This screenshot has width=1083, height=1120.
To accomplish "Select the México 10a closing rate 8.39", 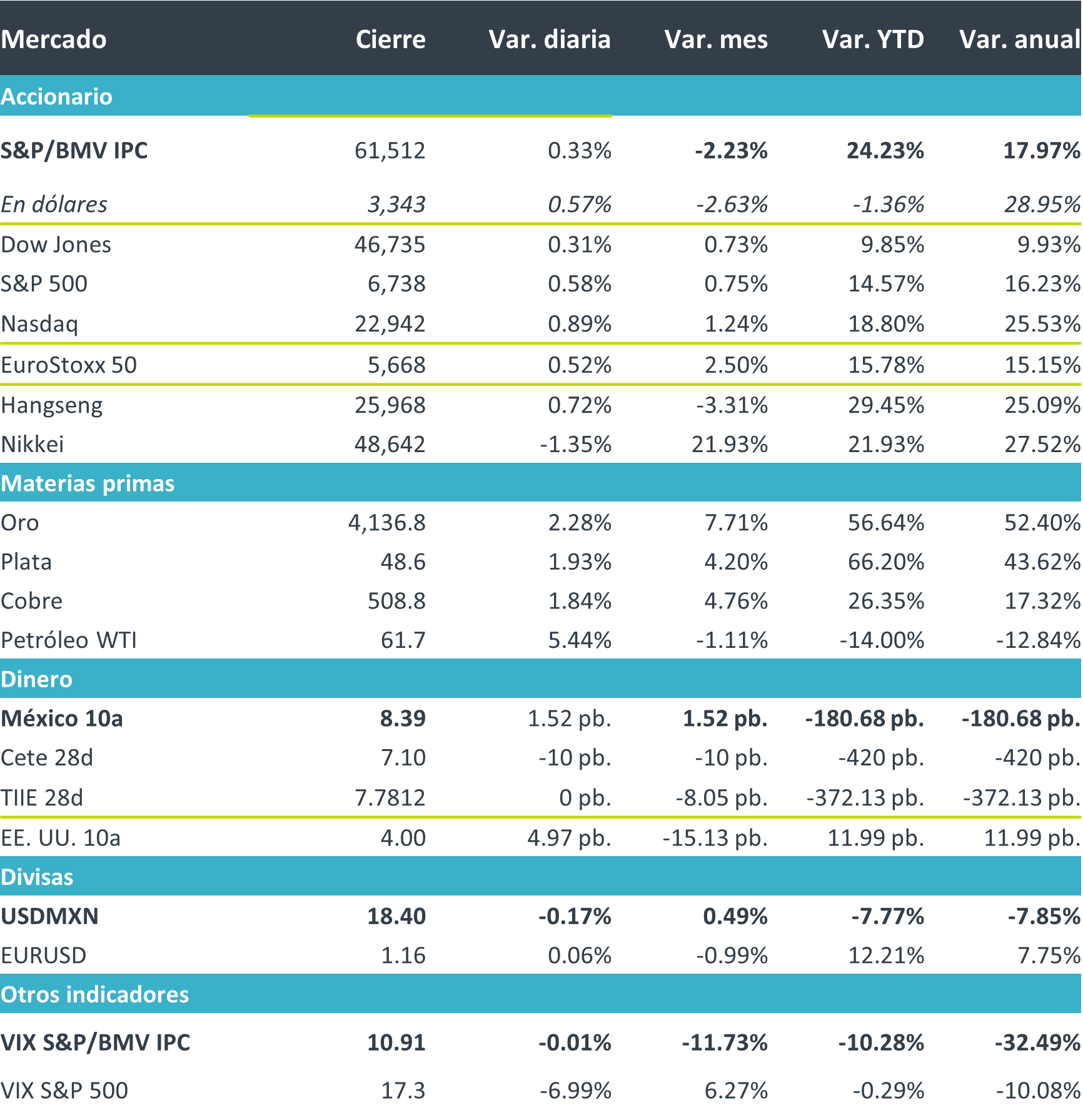I will [402, 719].
